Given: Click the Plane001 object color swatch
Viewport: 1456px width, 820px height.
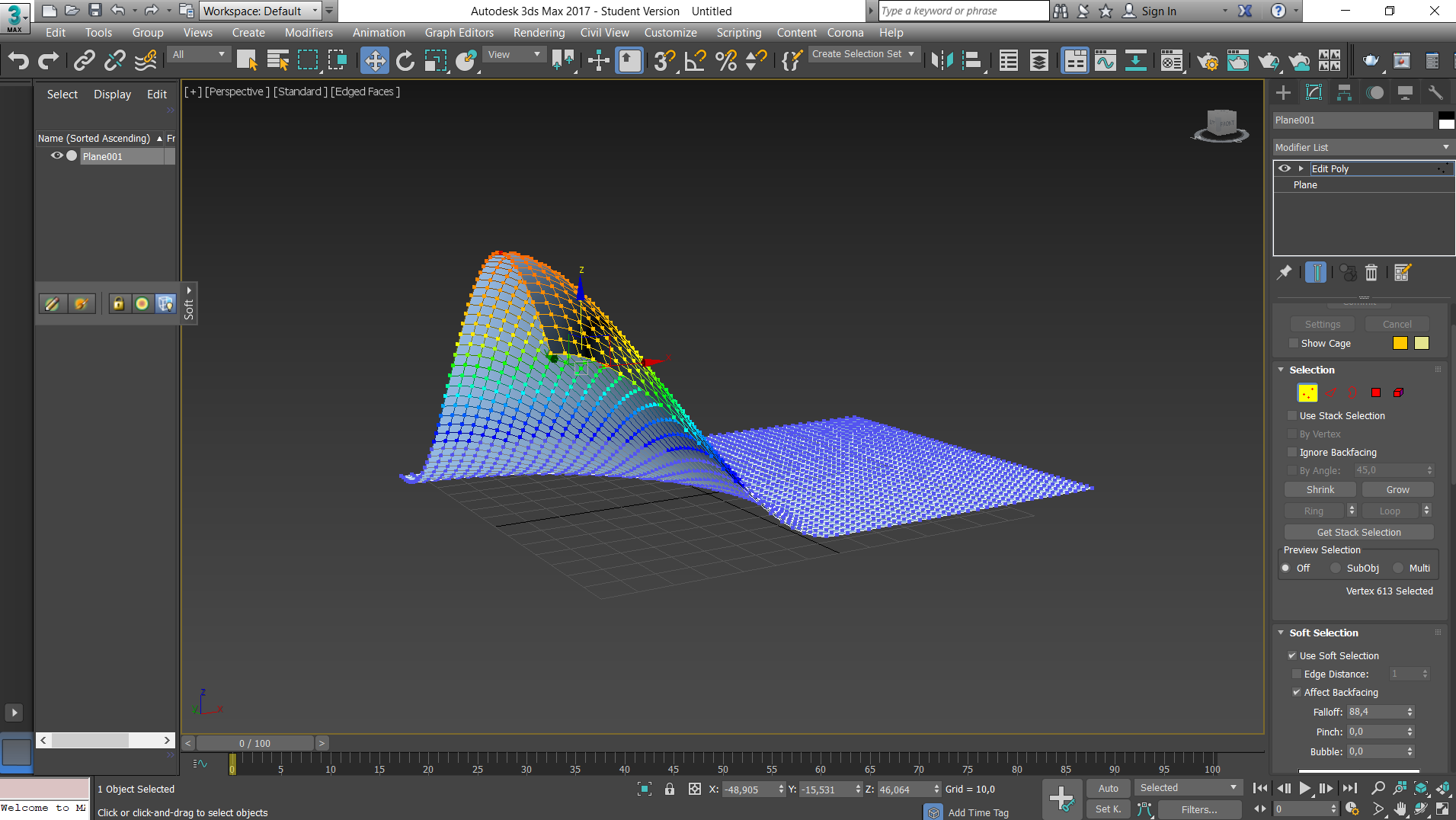Looking at the screenshot, I should point(1446,120).
